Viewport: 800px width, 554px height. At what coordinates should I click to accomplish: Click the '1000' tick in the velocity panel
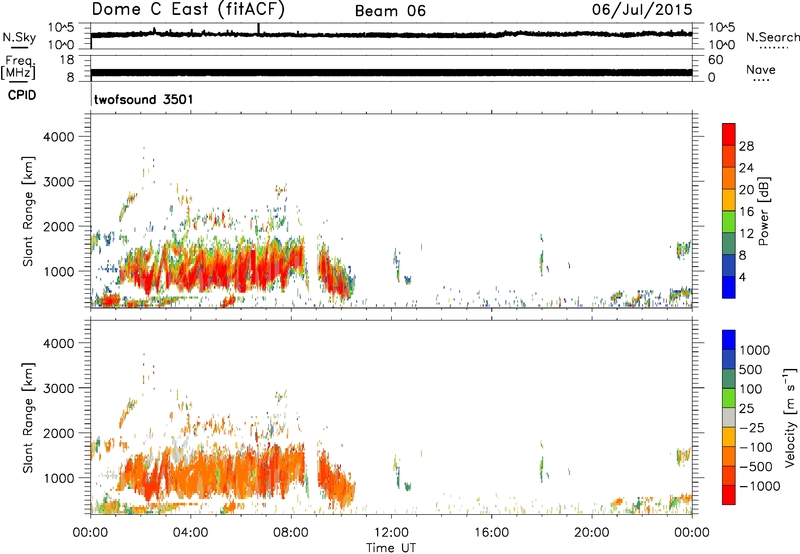59,478
